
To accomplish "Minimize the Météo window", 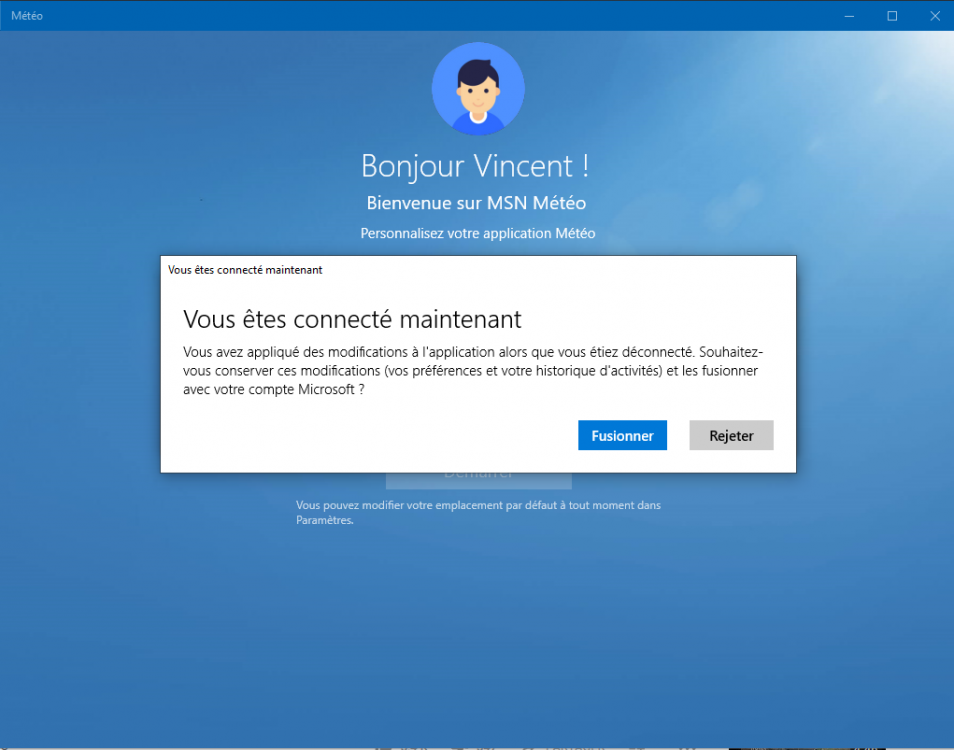I will (849, 16).
